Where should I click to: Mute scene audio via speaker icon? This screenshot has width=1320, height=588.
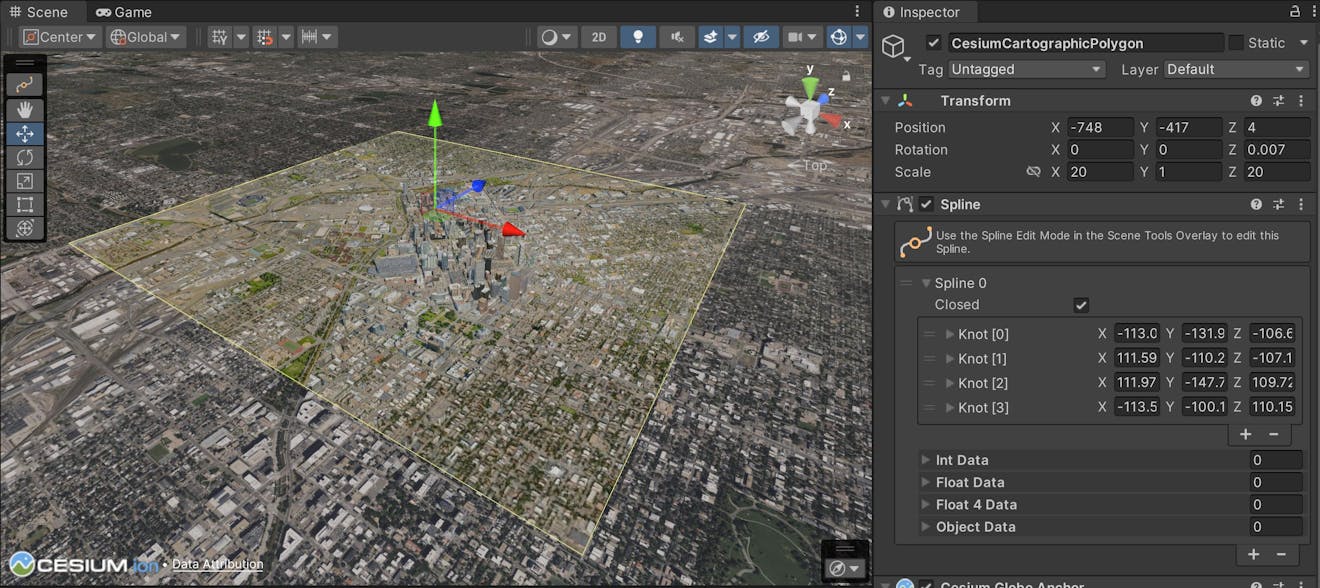[676, 36]
